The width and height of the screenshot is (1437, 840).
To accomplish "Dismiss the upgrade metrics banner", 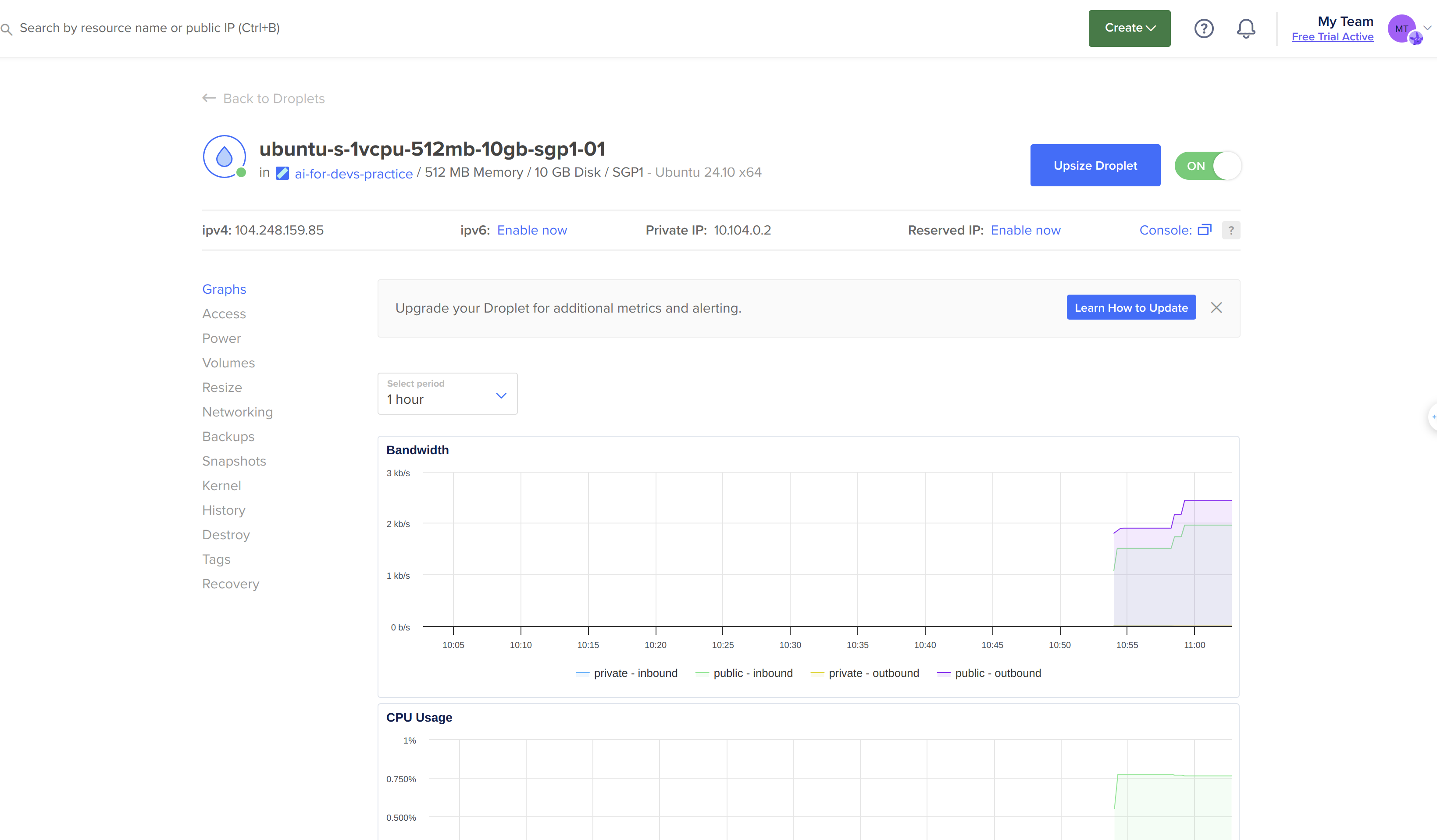I will click(1216, 308).
